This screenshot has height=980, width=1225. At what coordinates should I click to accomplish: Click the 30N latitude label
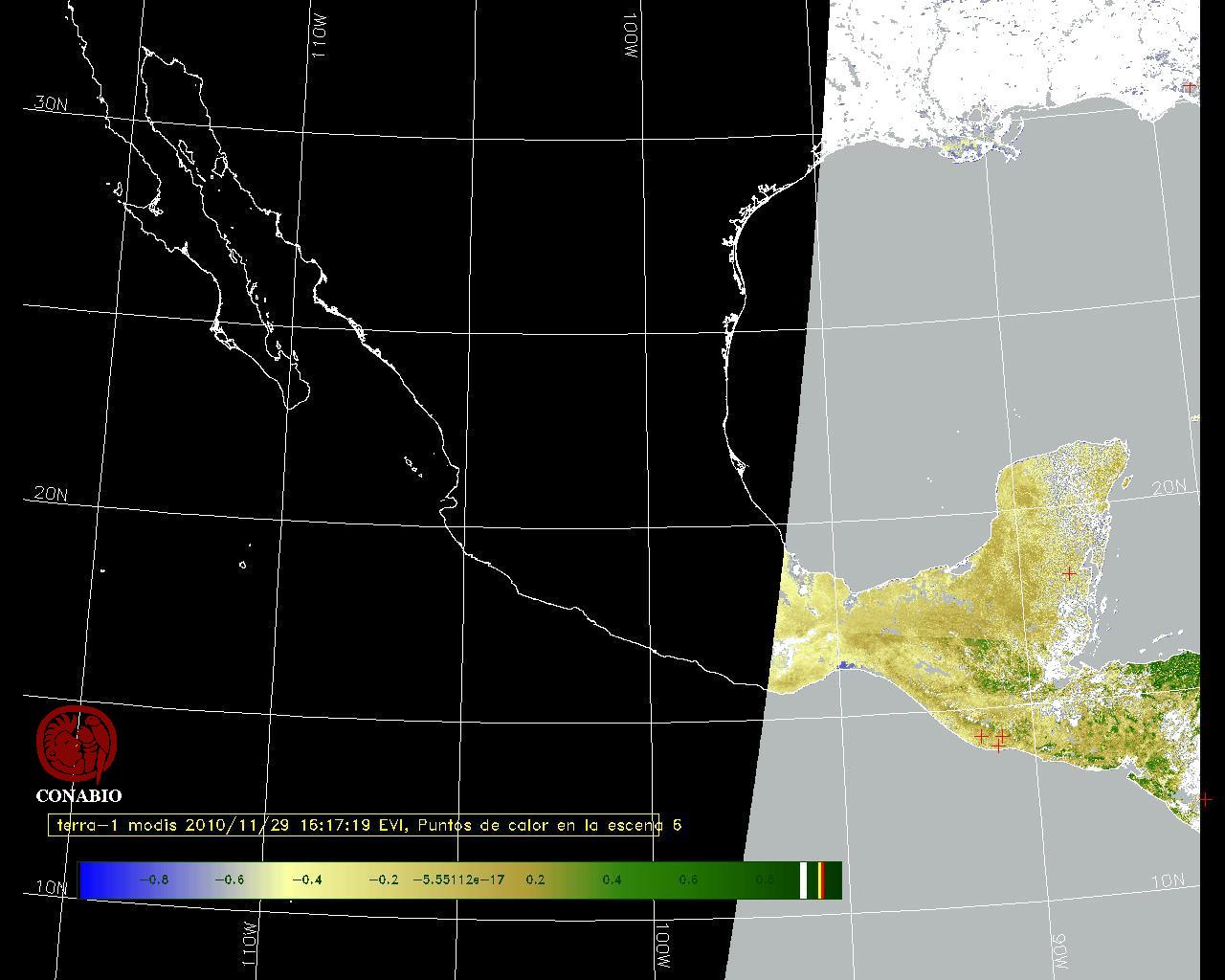coord(52,103)
